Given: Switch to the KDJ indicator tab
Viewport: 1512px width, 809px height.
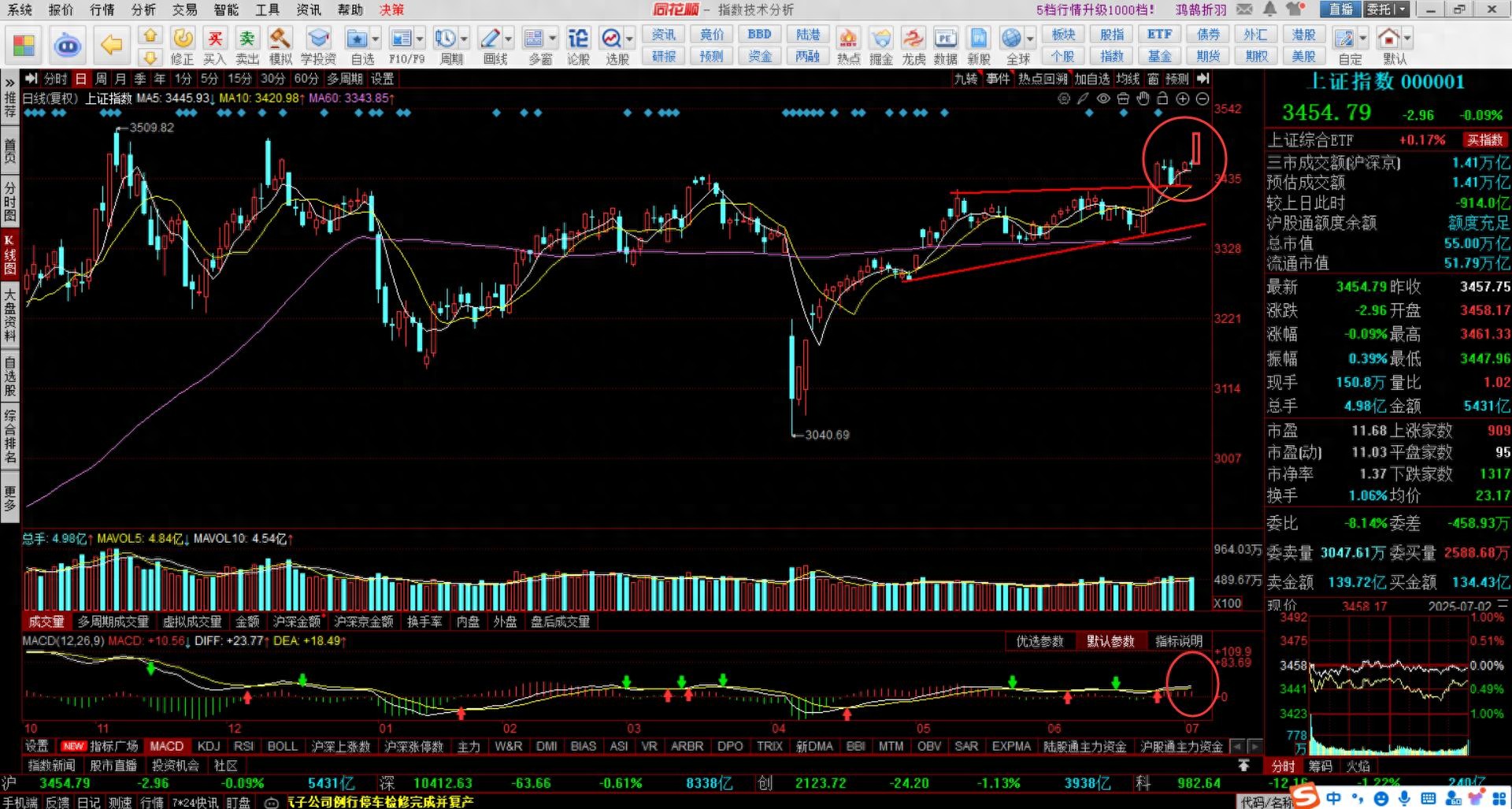Looking at the screenshot, I should click(x=209, y=746).
